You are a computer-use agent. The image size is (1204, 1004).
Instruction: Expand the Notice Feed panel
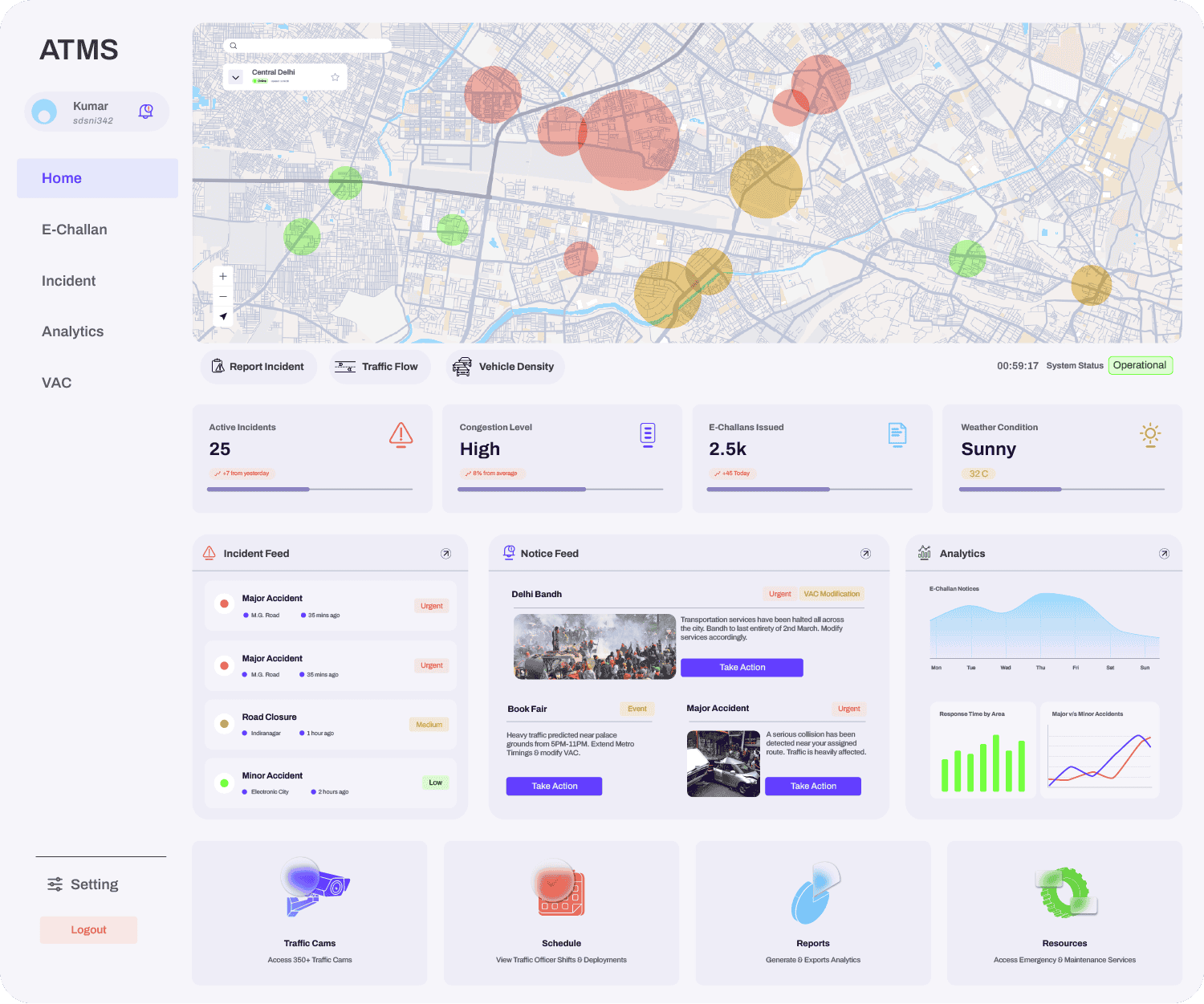click(865, 554)
